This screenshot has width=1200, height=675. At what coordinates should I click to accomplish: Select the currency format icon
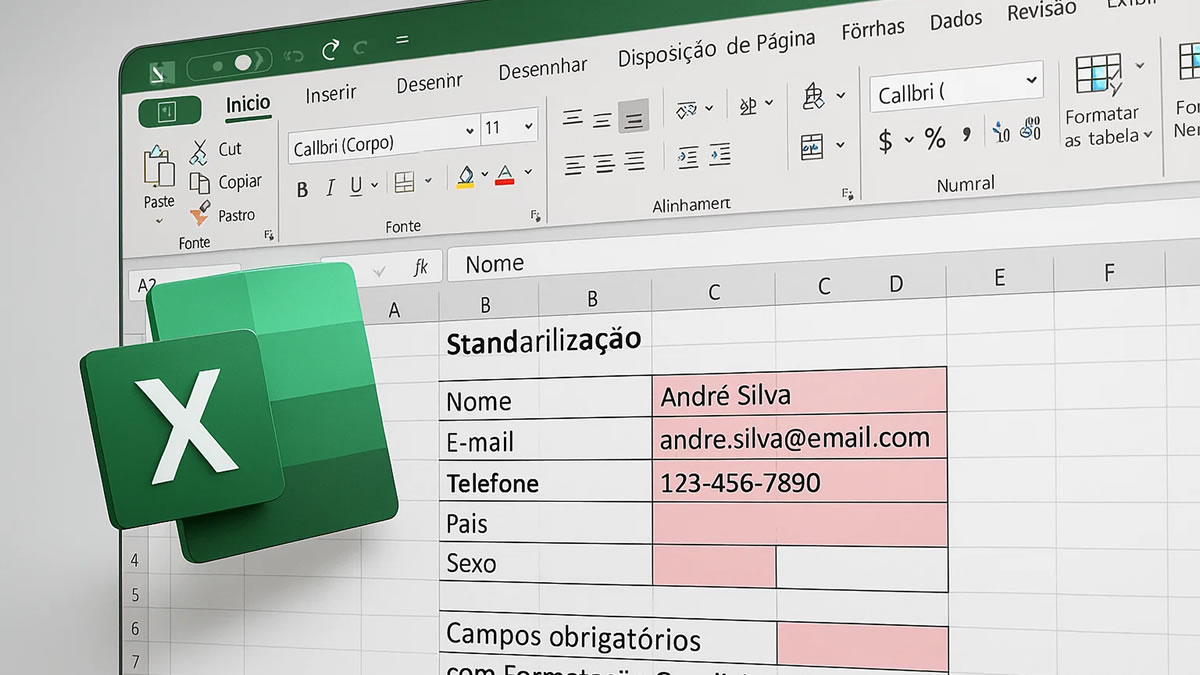[x=885, y=139]
